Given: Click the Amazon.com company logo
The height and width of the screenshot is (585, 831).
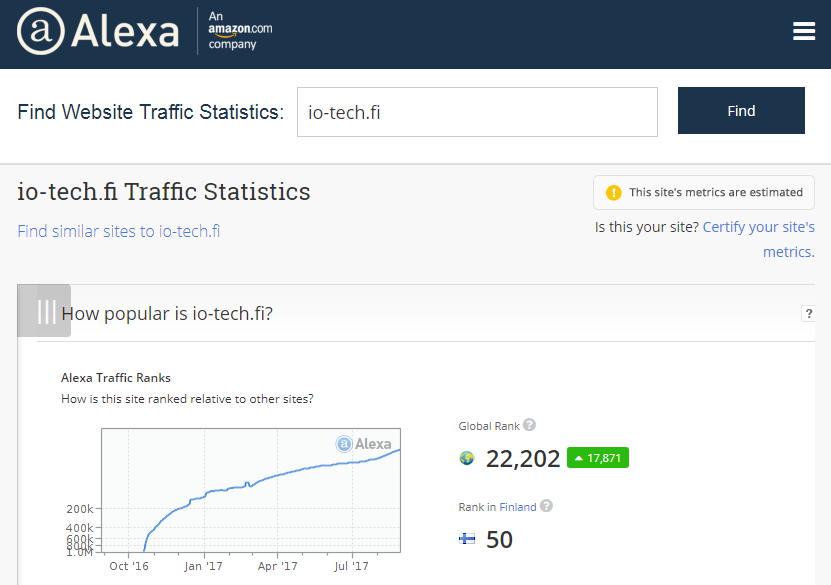Looking at the screenshot, I should pyautogui.click(x=240, y=30).
